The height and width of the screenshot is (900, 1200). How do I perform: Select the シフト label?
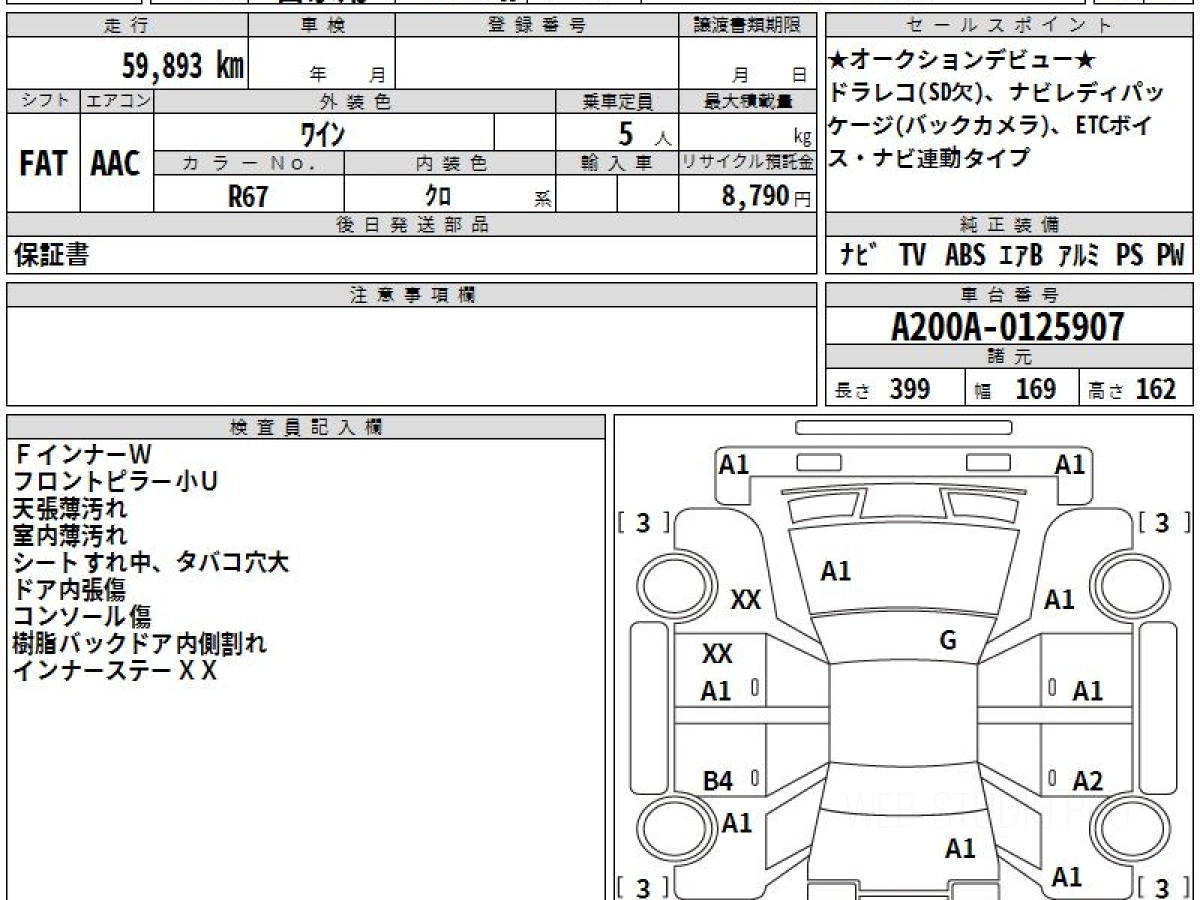point(43,101)
